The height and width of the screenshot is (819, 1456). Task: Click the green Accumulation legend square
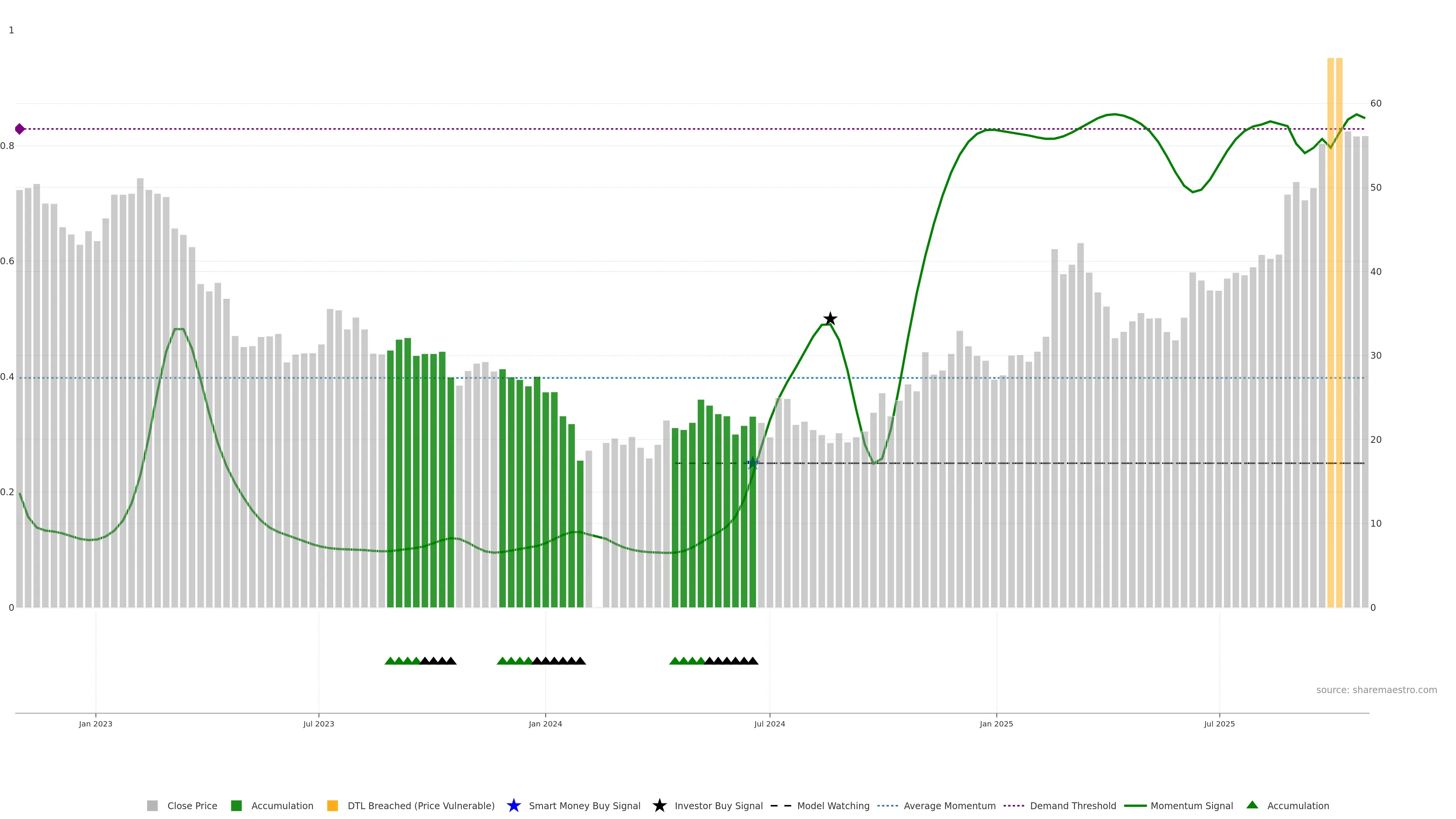pos(236,805)
